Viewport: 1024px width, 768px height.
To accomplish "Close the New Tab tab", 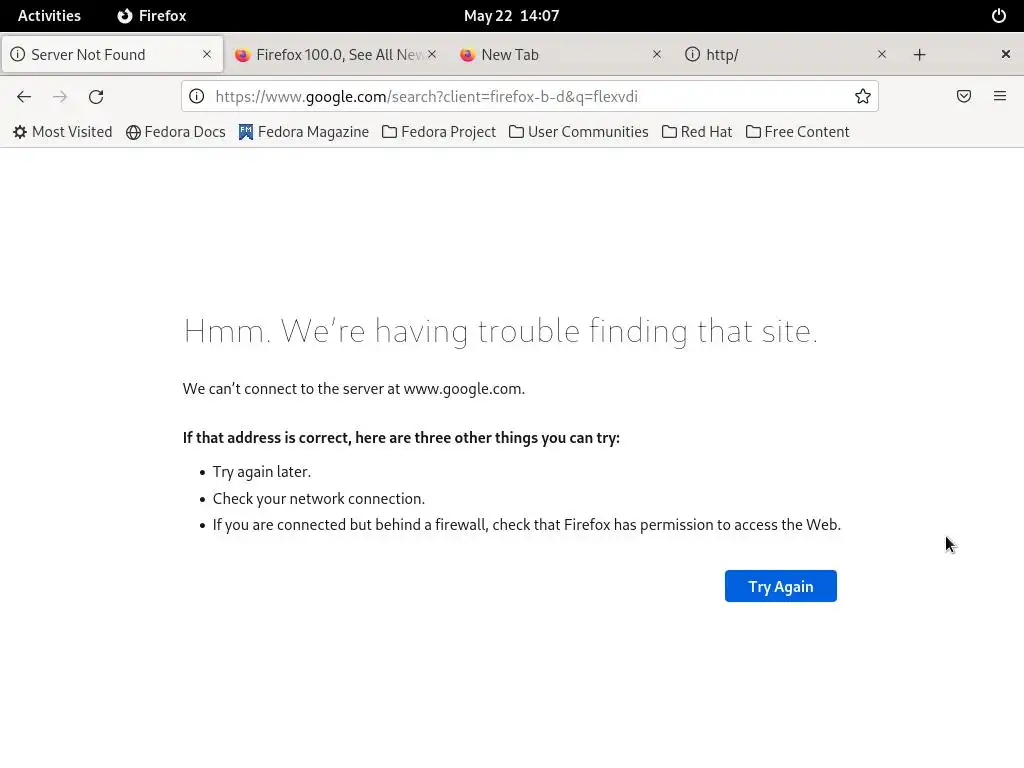I will (x=657, y=54).
